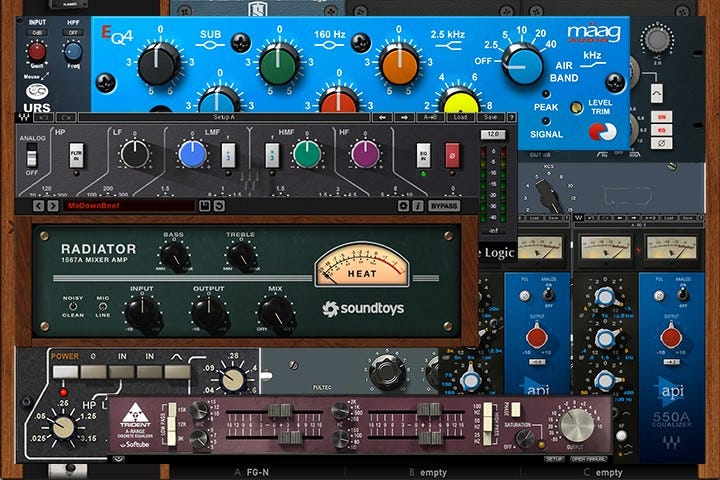Save preset with the floppy disk icon
Viewport: 720px width, 480px height.
[204, 206]
